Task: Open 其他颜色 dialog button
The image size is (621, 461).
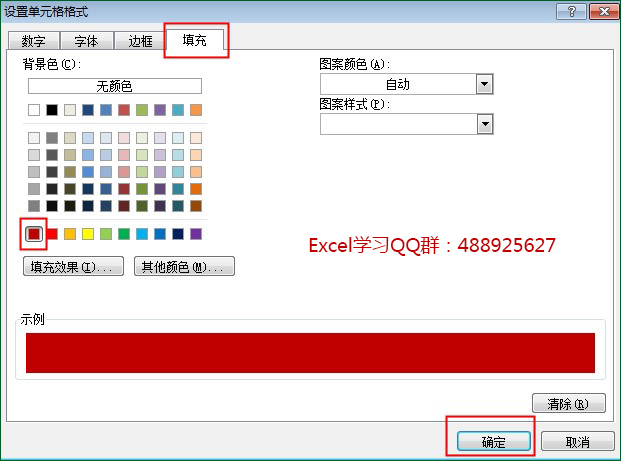Action: pyautogui.click(x=184, y=267)
